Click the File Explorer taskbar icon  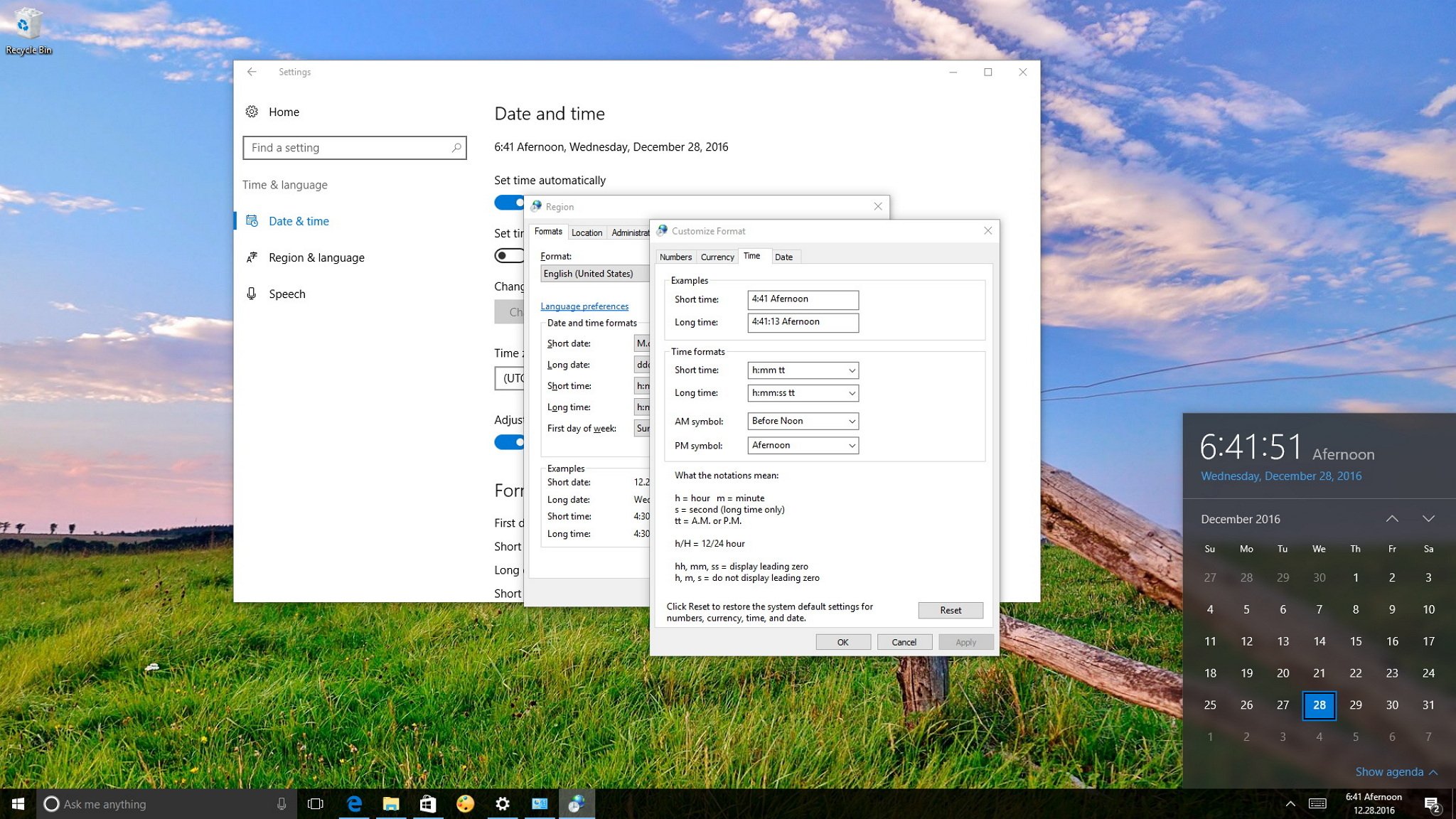390,803
